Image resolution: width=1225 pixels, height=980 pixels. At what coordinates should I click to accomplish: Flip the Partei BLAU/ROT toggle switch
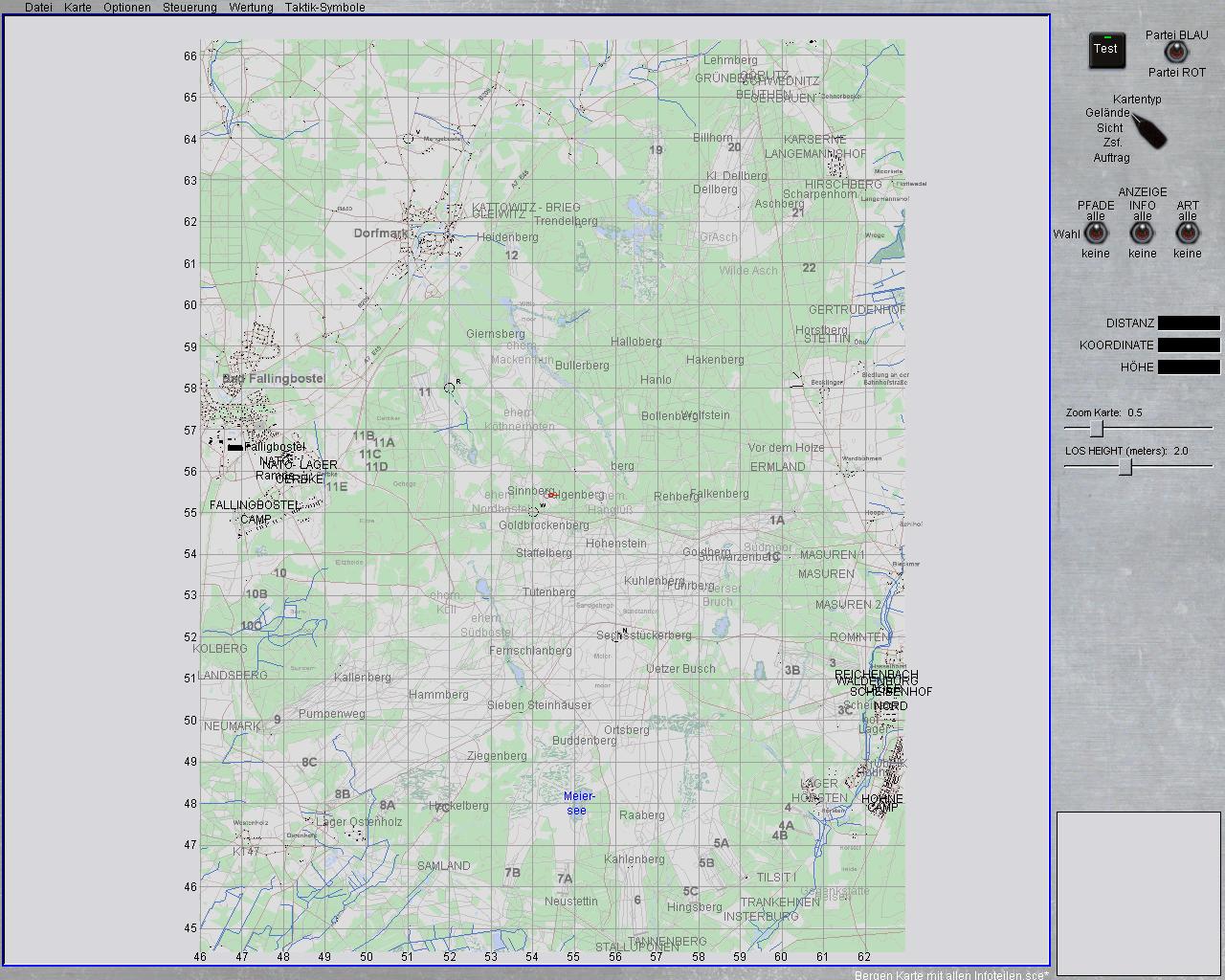(1175, 53)
